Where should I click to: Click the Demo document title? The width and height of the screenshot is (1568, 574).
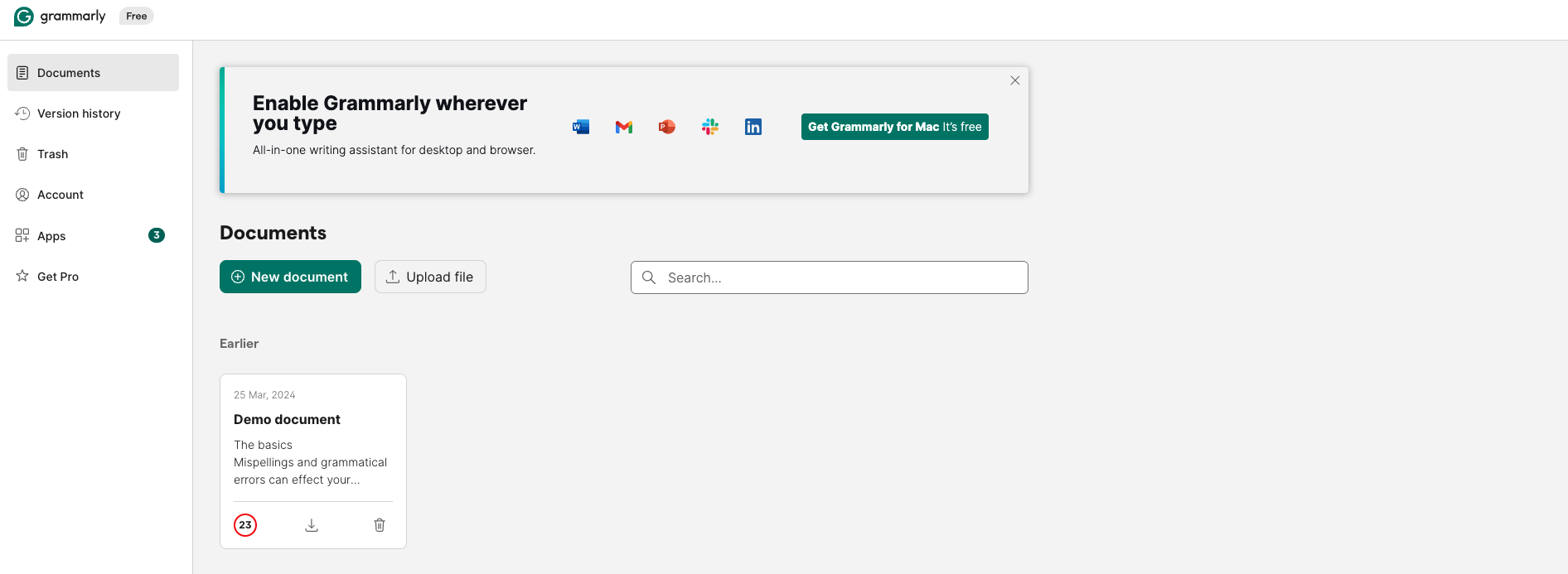point(287,420)
